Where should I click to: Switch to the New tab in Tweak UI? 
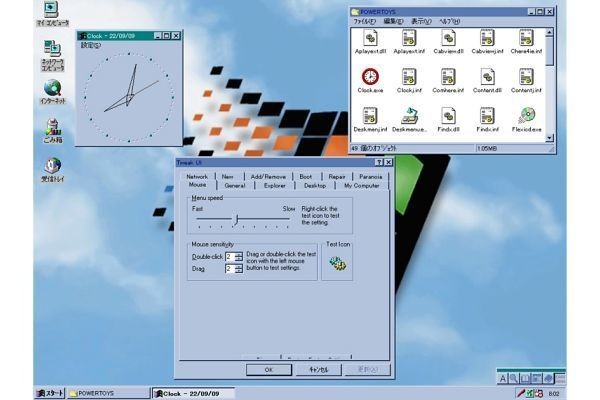tap(228, 176)
